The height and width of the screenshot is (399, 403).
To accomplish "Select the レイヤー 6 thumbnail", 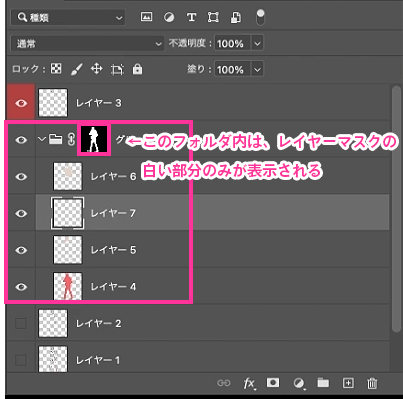I will [68, 176].
